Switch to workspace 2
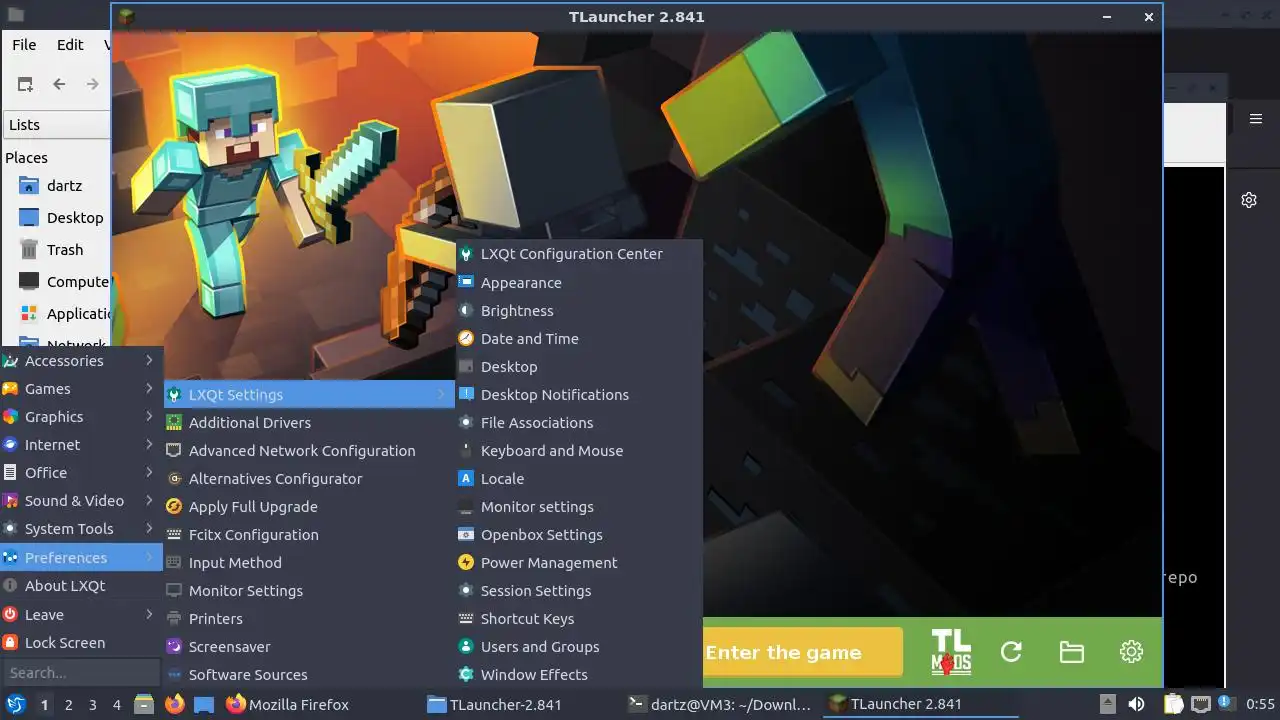1280x720 pixels. click(69, 704)
